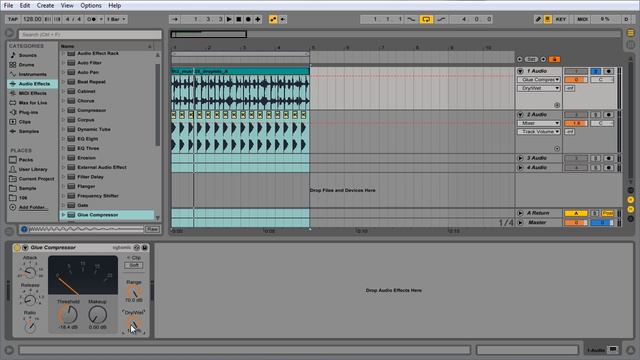Open the User Library place
The width and height of the screenshot is (640, 360).
point(33,169)
